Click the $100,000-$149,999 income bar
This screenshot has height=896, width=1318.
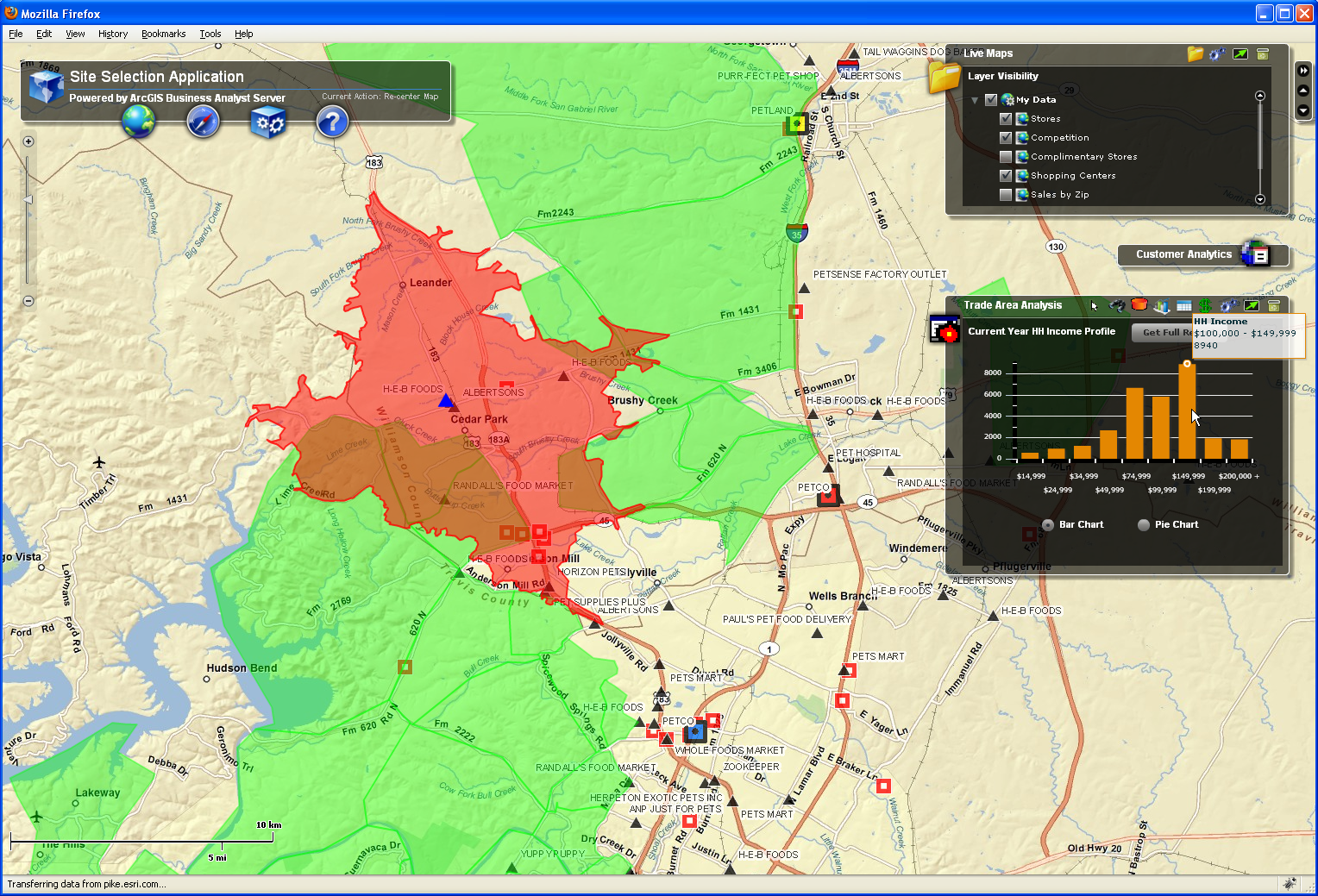coord(1187,411)
